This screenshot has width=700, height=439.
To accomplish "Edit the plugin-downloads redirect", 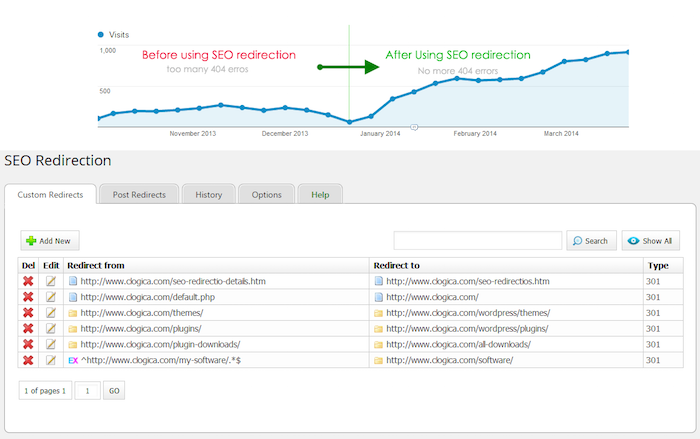I will [51, 344].
